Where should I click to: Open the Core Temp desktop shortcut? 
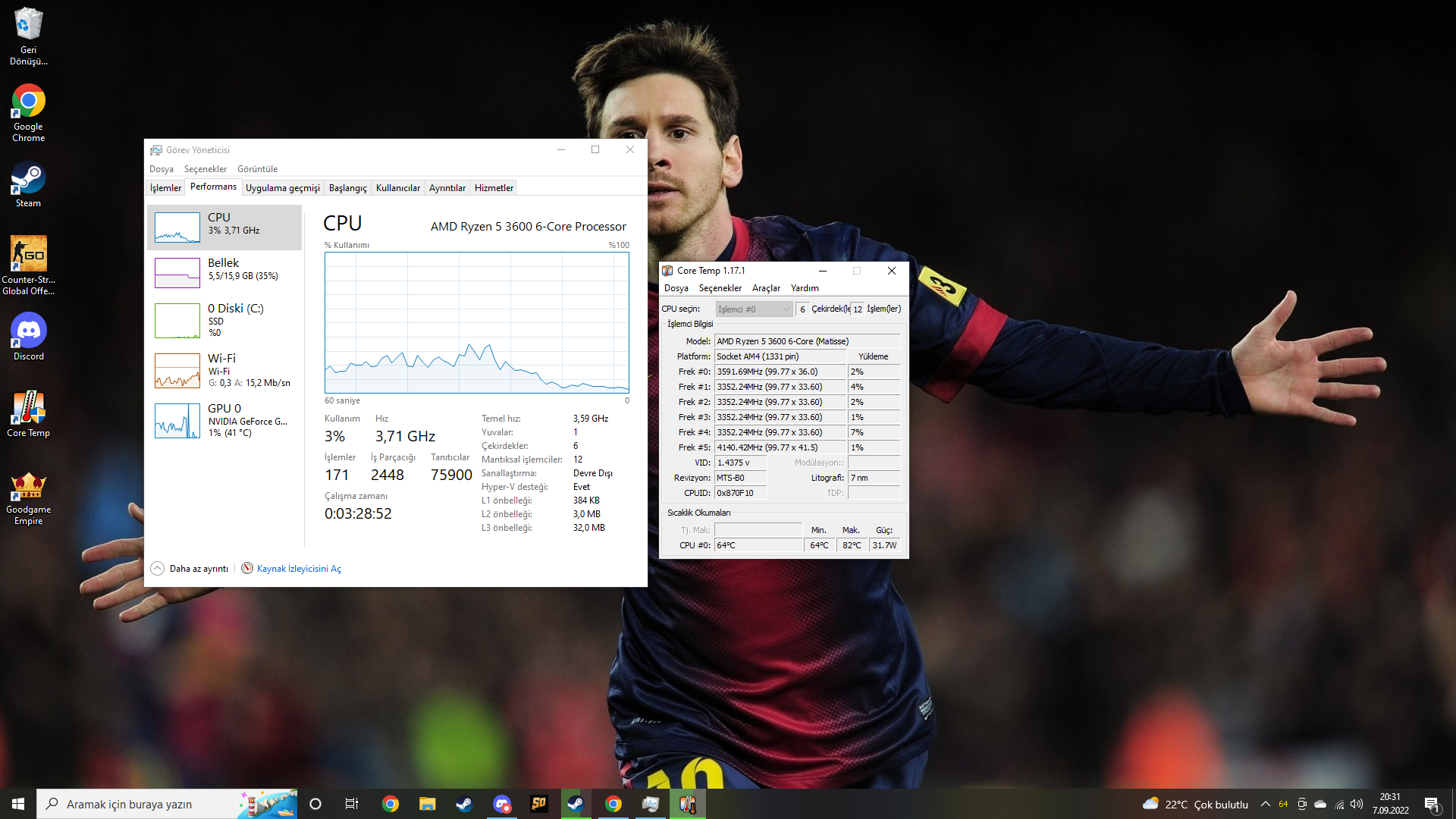click(x=28, y=414)
